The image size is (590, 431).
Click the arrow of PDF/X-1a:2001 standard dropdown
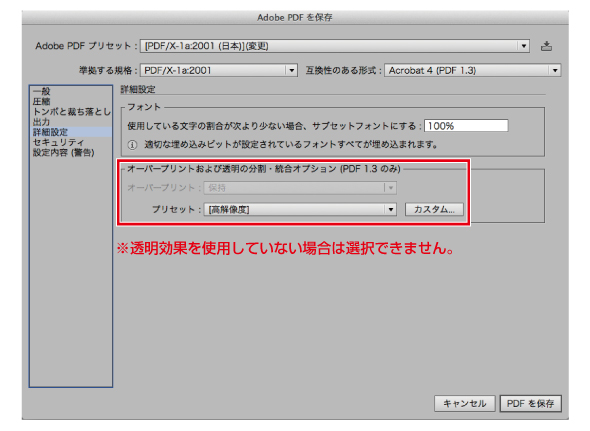(292, 70)
